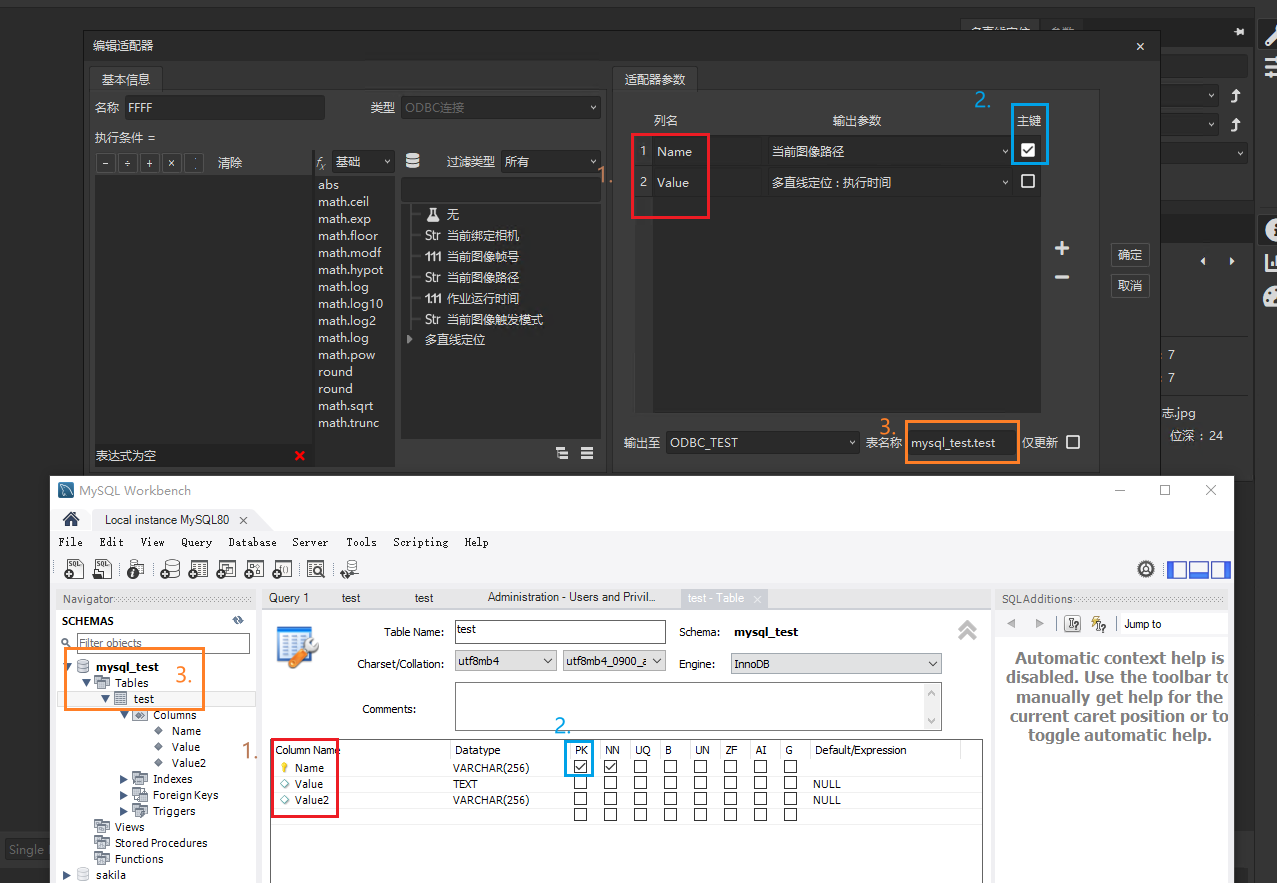The image size is (1277, 883).
Task: Toggle NN checkbox for Name column
Action: coord(611,767)
